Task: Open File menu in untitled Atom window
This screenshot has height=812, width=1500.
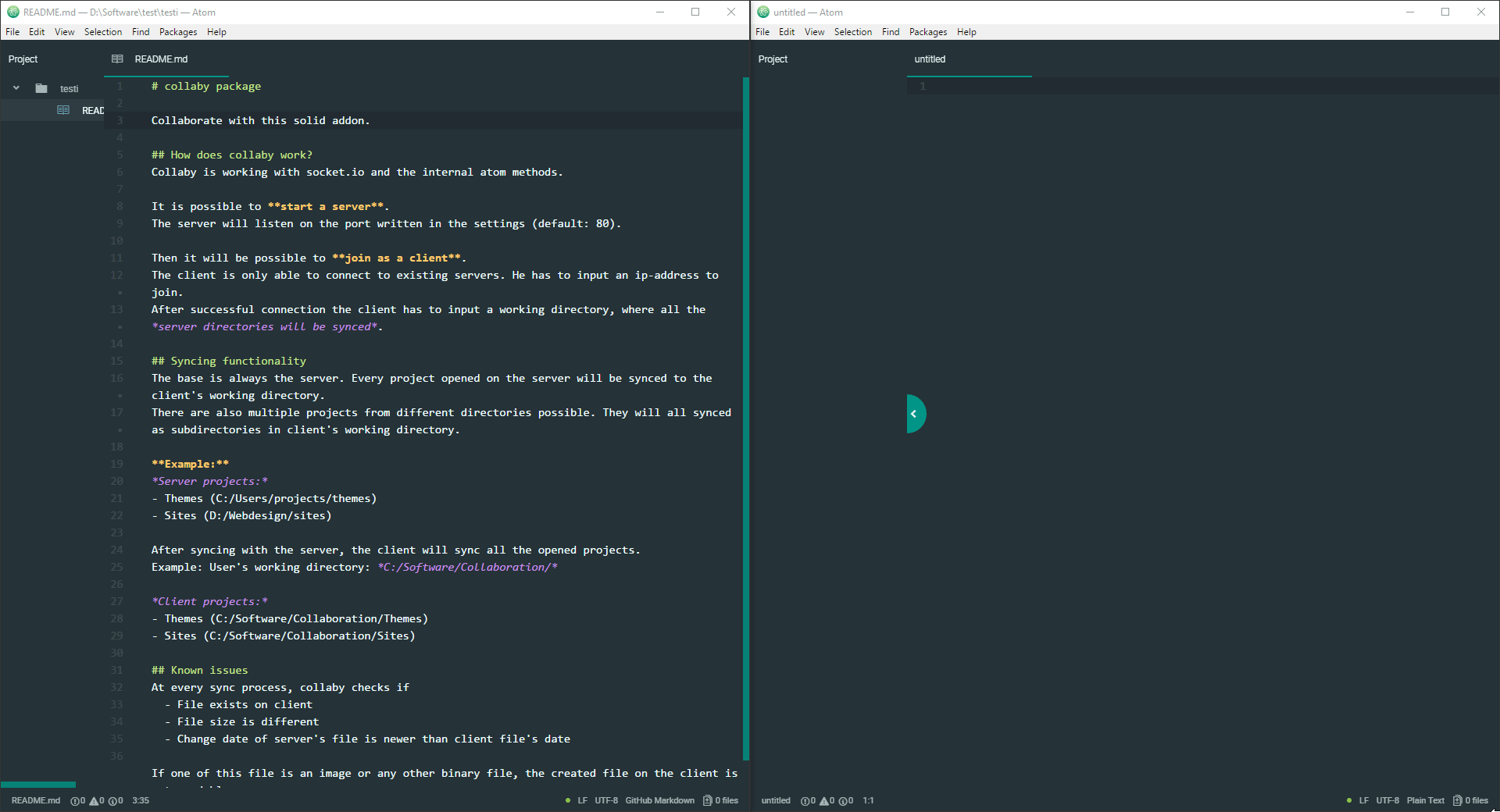Action: pos(762,32)
